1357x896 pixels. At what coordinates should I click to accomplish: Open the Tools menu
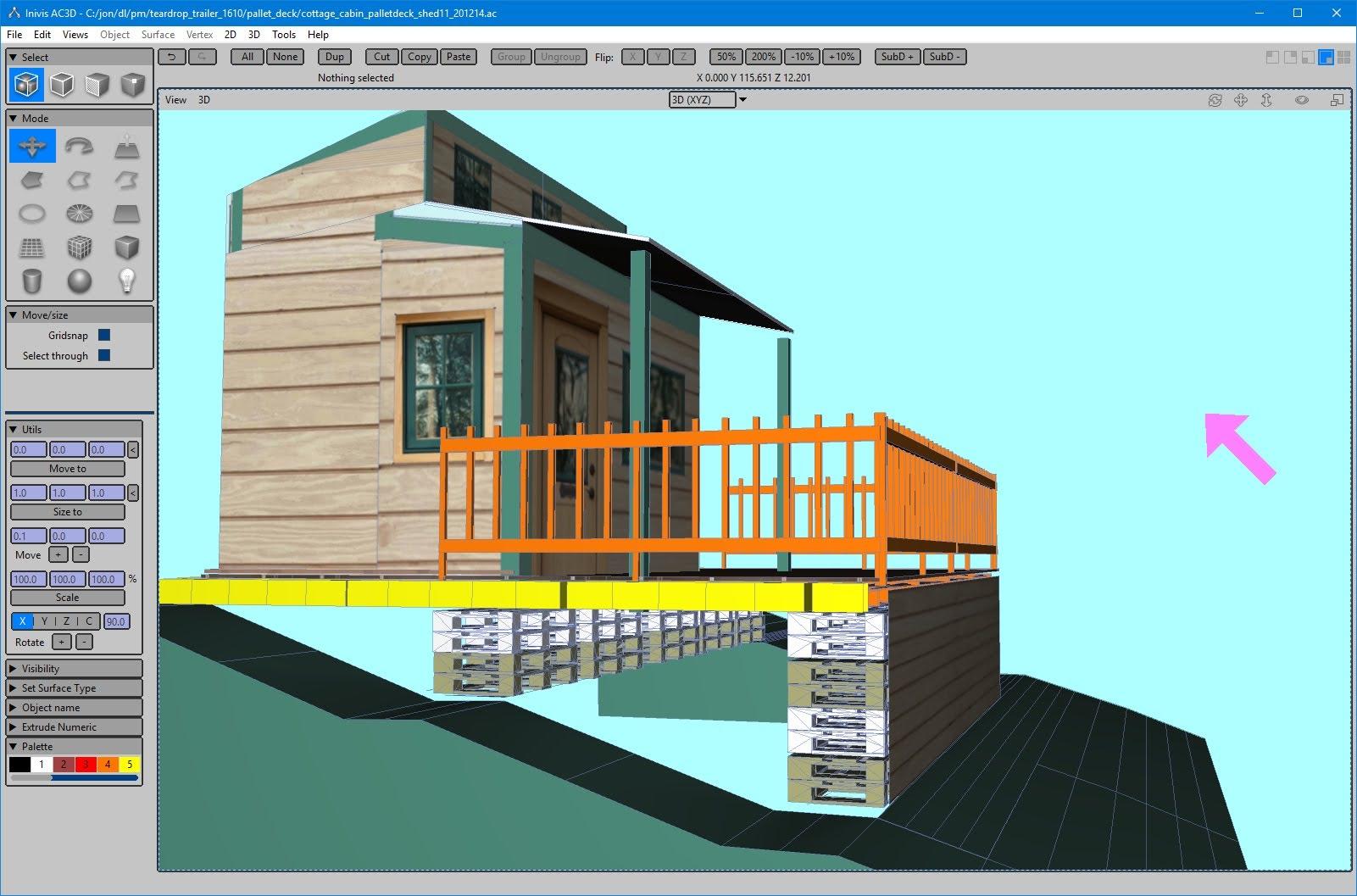[283, 35]
